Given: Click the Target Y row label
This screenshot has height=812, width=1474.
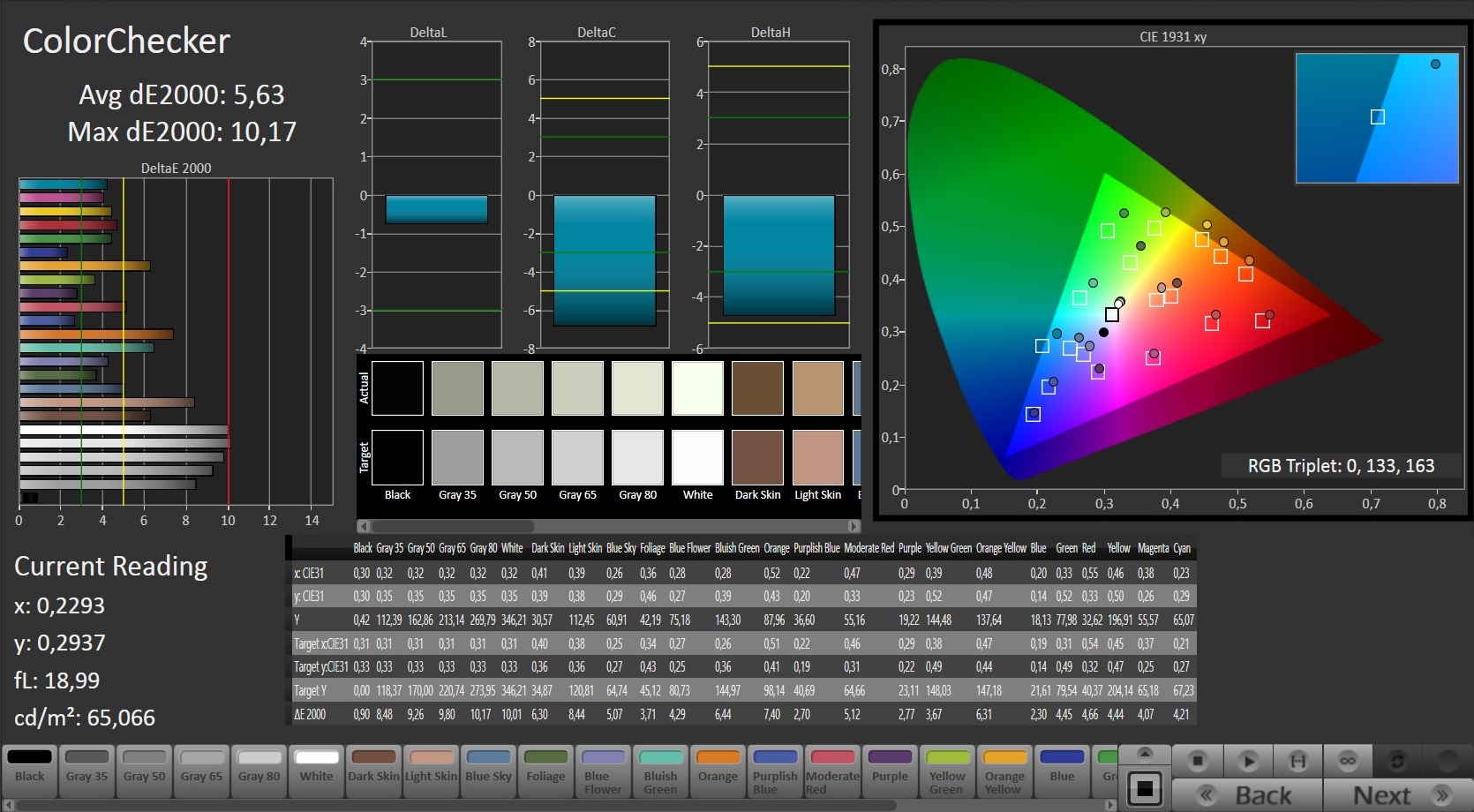Looking at the screenshot, I should (310, 690).
